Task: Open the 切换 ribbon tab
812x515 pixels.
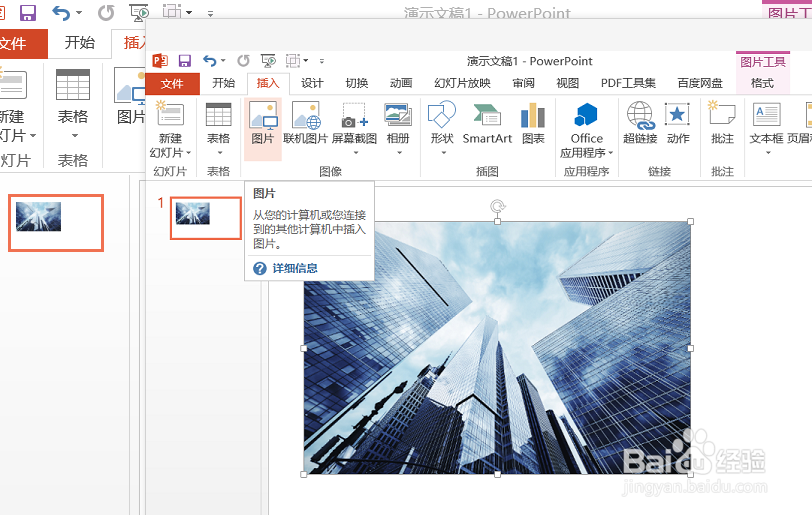Action: click(357, 83)
